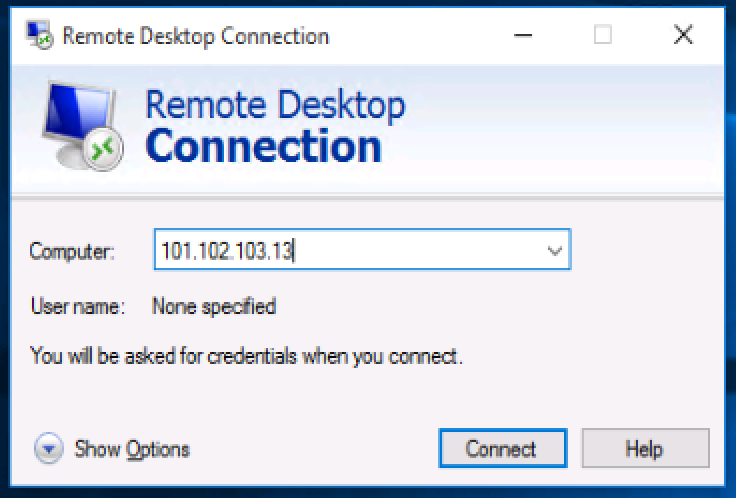Click the Show Options chevron circle icon
The image size is (736, 498).
click(x=49, y=449)
